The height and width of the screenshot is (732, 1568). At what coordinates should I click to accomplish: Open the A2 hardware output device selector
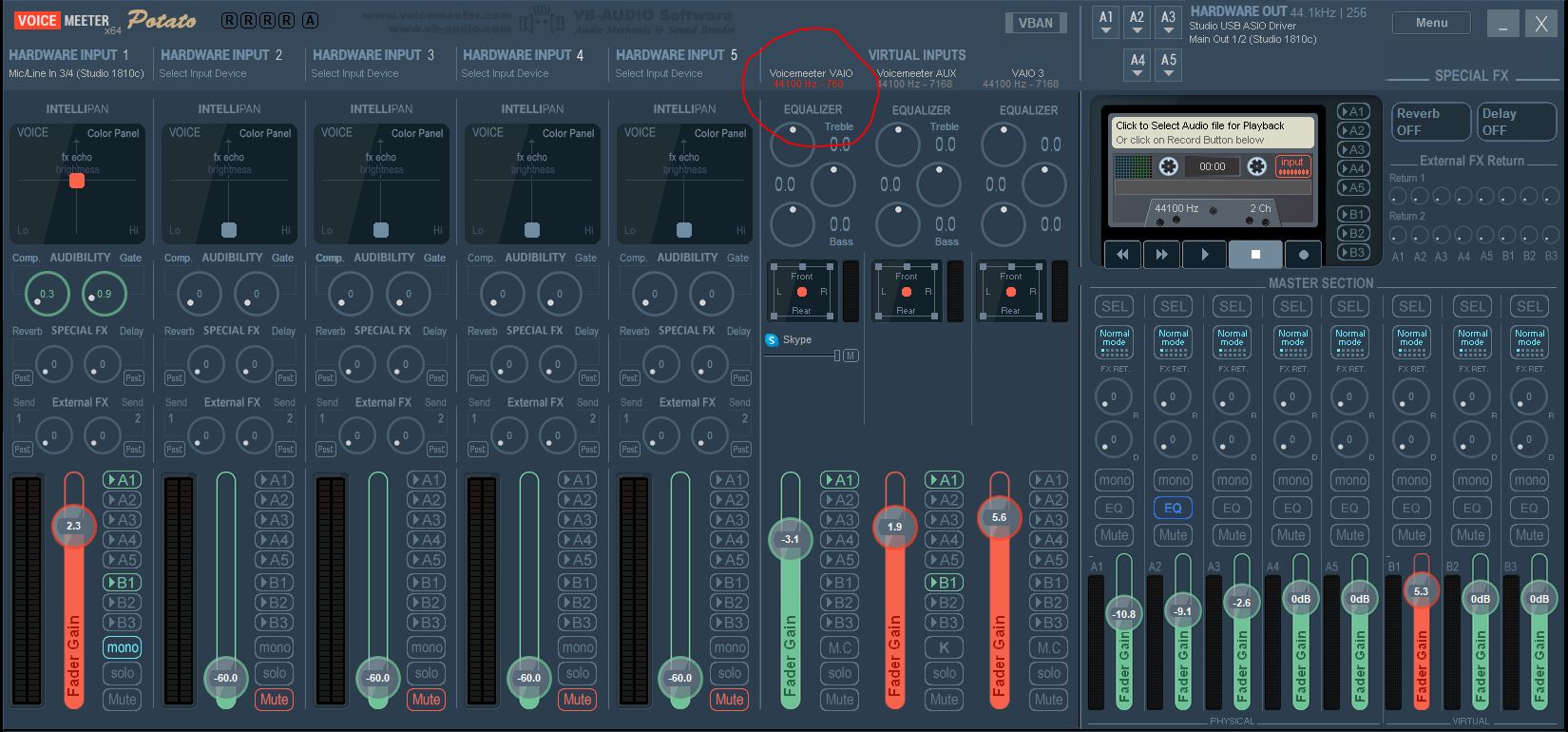tap(1137, 23)
